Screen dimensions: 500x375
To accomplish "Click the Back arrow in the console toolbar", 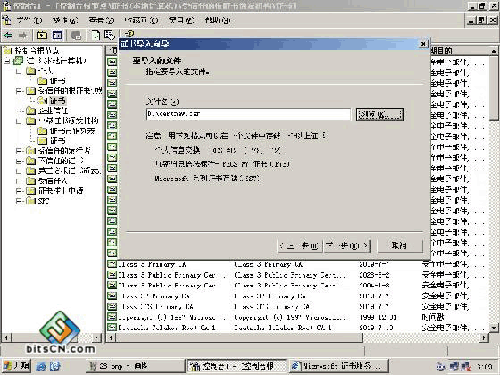I will pos(8,35).
